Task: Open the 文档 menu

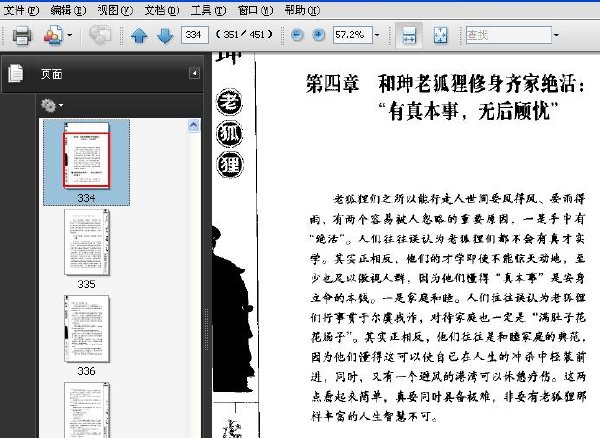Action: [161, 10]
